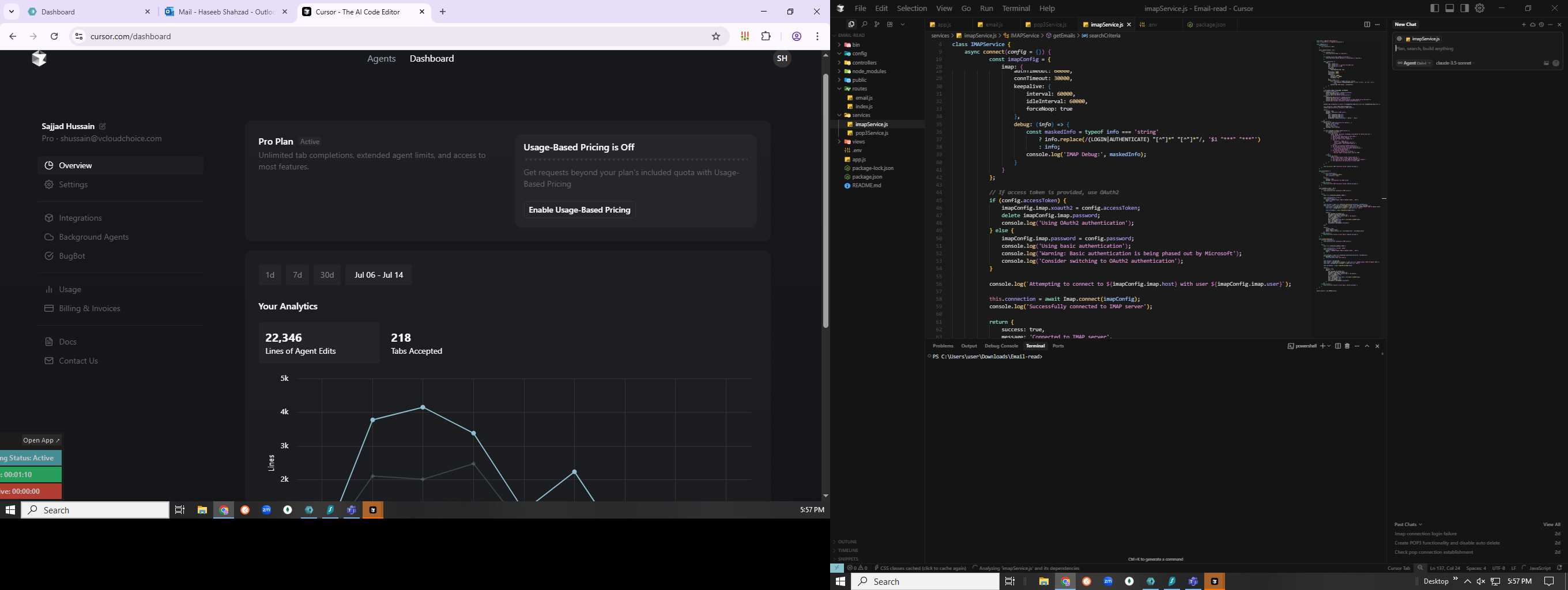Screen dimensions: 1568x590
Task: Collapse the services folder in file tree
Action: coord(878,115)
